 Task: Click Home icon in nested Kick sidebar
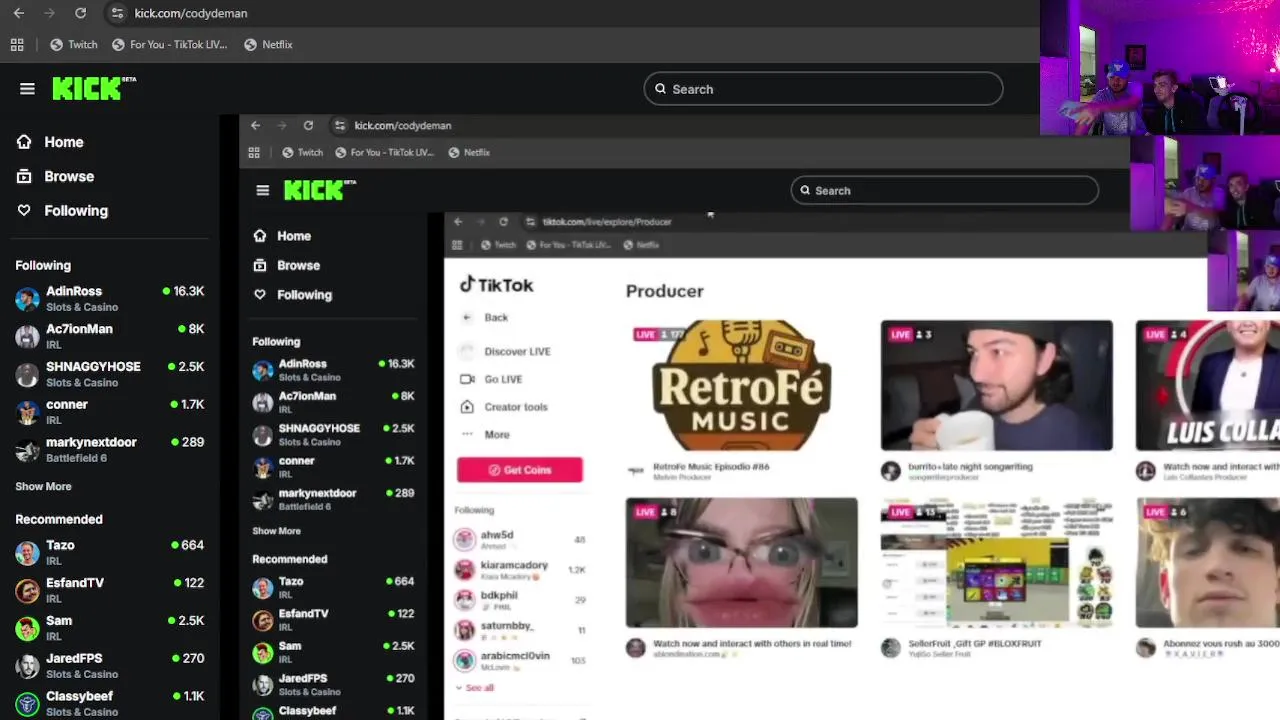click(260, 236)
